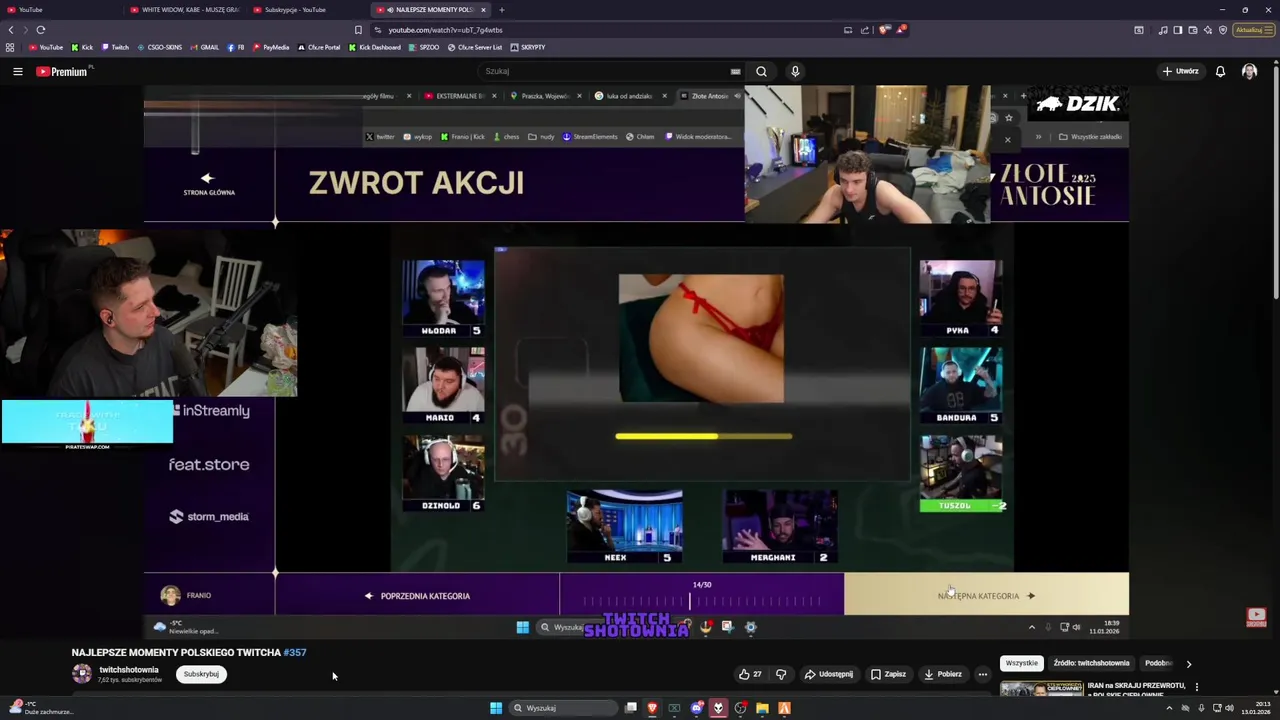Open the YouTube guide hamburger menu
Image resolution: width=1280 pixels, height=720 pixels.
pyautogui.click(x=17, y=71)
